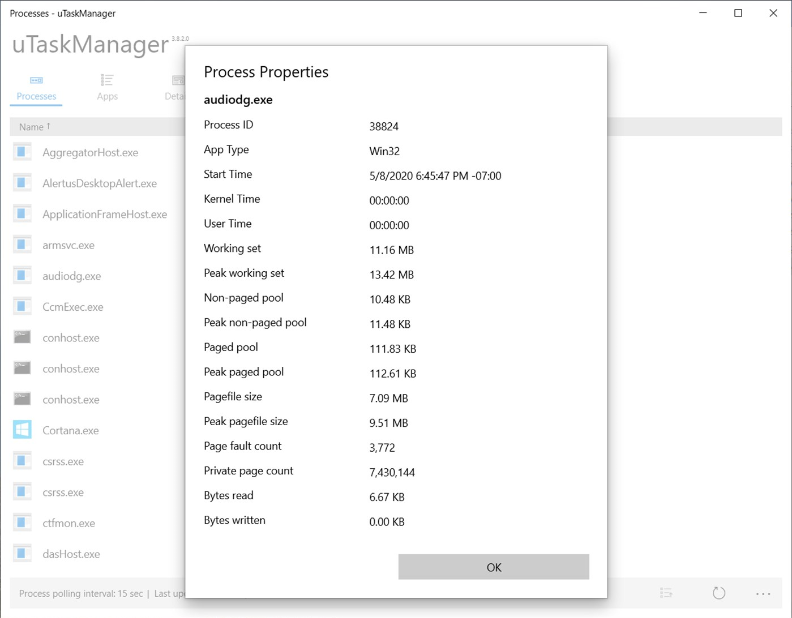Click the Page fault count value 3,772
Image resolution: width=792 pixels, height=618 pixels.
pos(382,448)
